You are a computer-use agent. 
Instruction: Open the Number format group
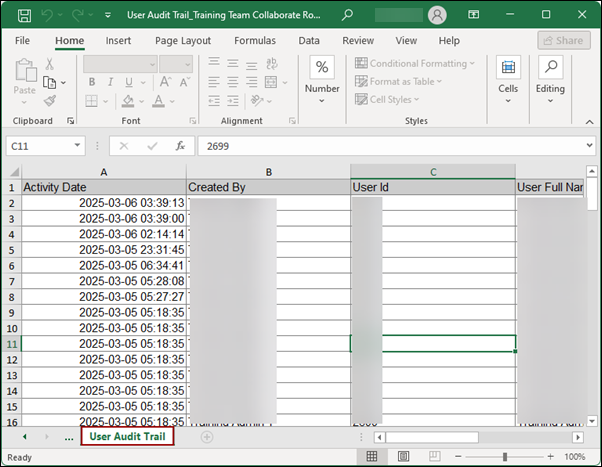(322, 77)
